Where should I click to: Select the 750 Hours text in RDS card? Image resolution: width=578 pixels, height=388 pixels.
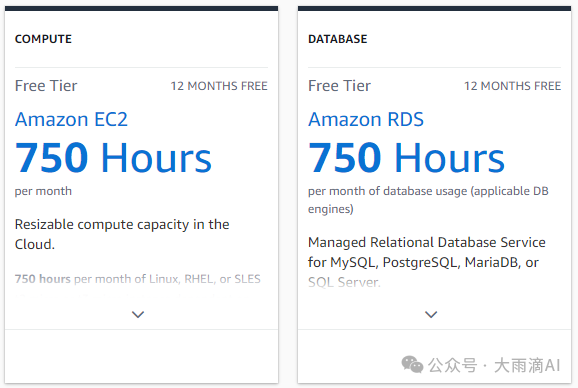pos(406,158)
